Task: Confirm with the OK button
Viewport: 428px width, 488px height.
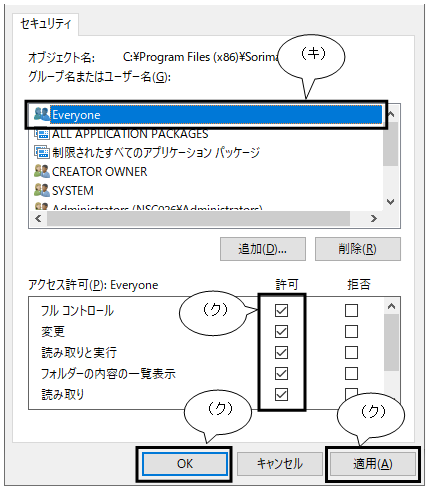Action: (185, 464)
